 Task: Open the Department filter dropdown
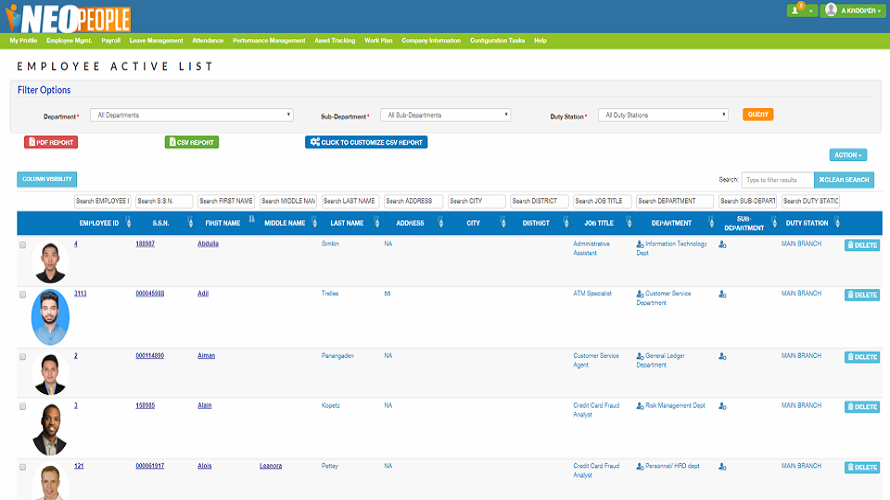(191, 115)
